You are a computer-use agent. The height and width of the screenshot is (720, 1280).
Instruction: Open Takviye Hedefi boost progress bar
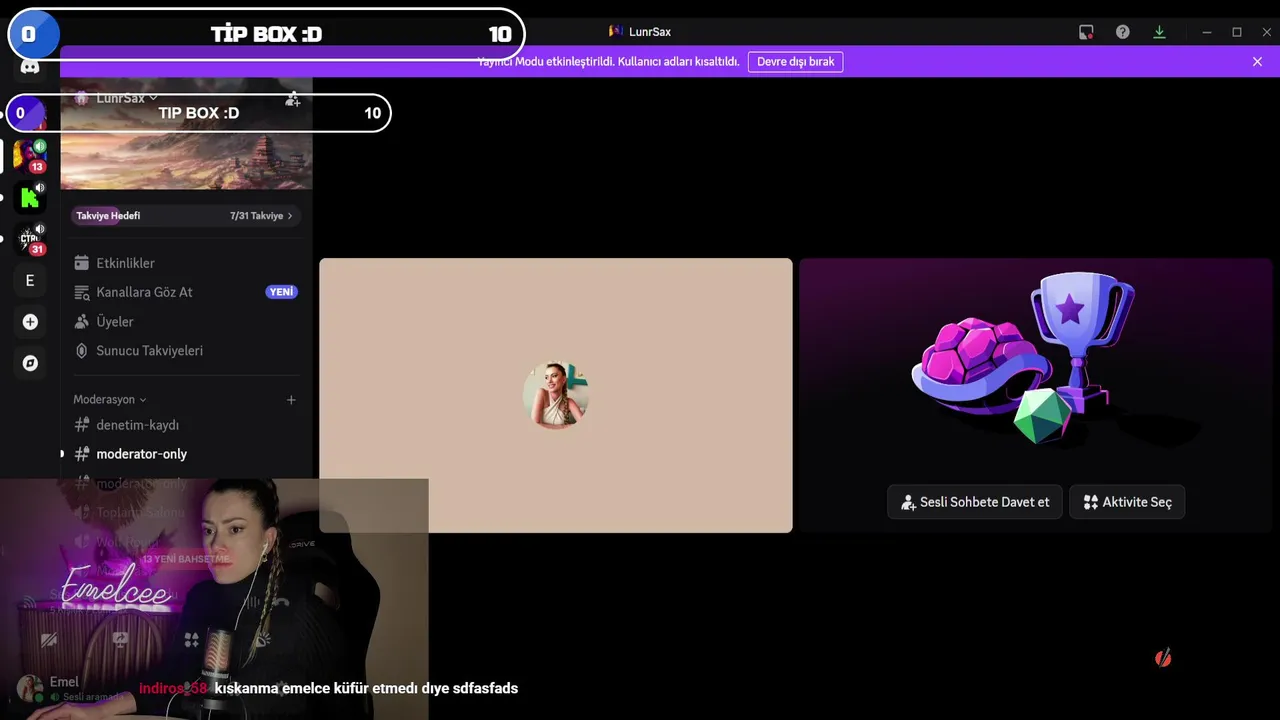click(x=186, y=216)
